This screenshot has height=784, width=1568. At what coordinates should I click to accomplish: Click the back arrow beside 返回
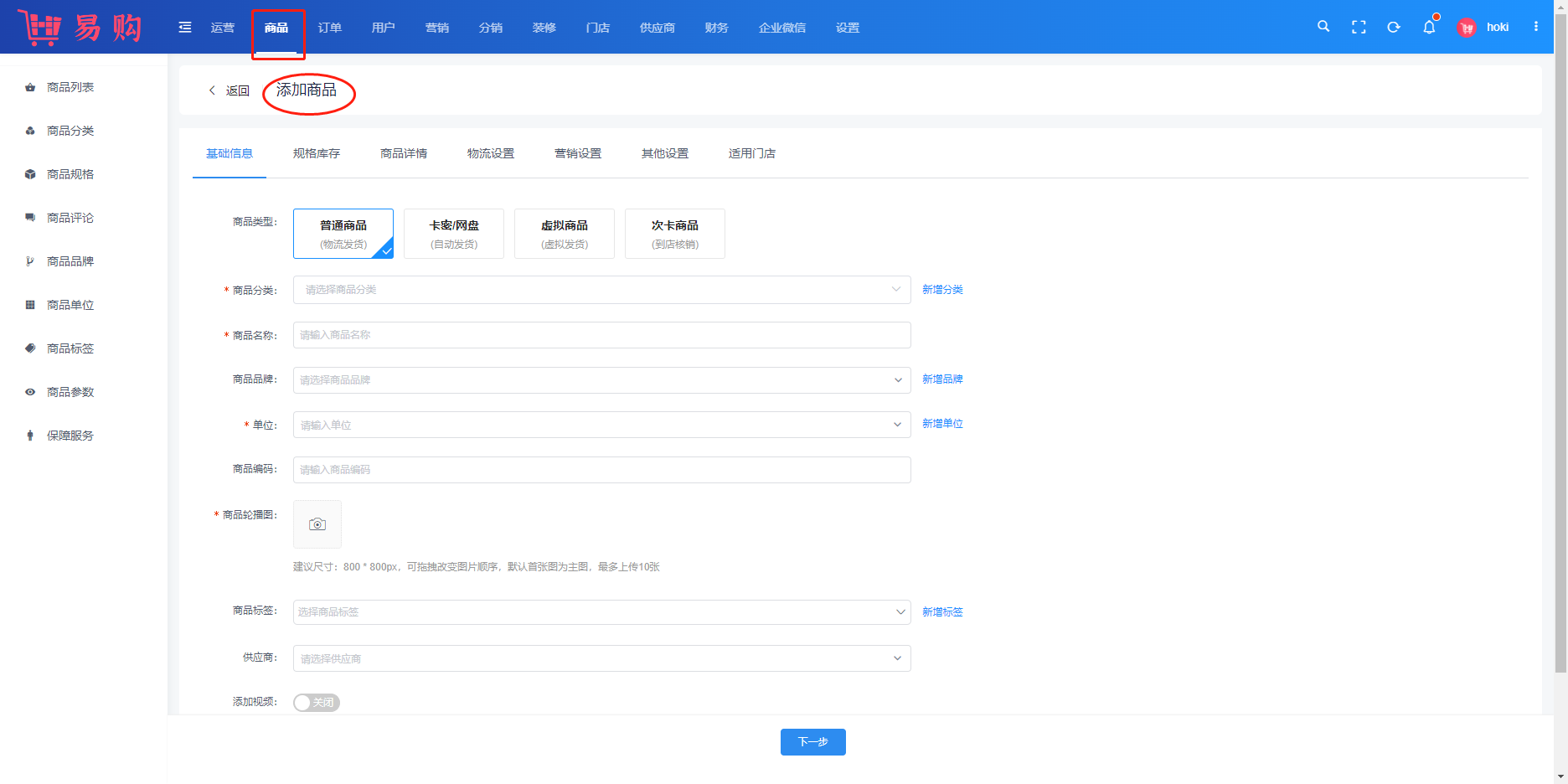coord(212,90)
